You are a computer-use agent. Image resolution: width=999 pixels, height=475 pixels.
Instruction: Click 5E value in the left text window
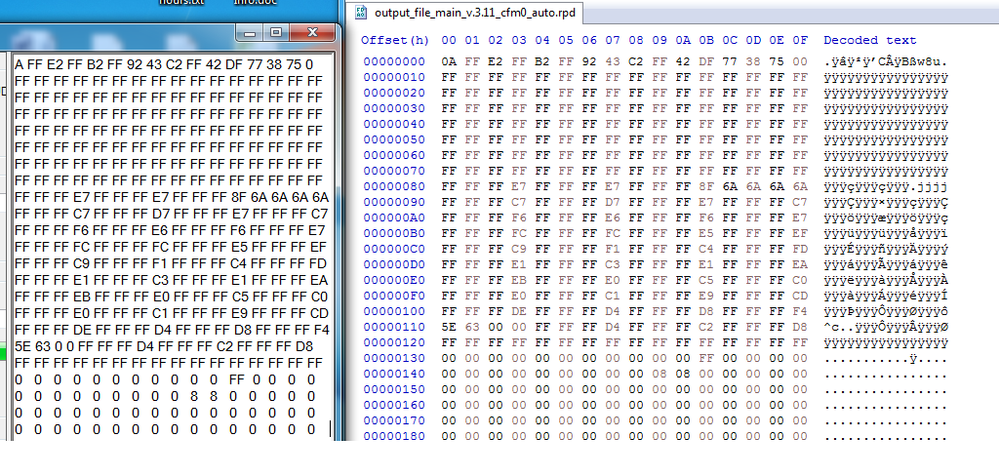tap(22, 346)
